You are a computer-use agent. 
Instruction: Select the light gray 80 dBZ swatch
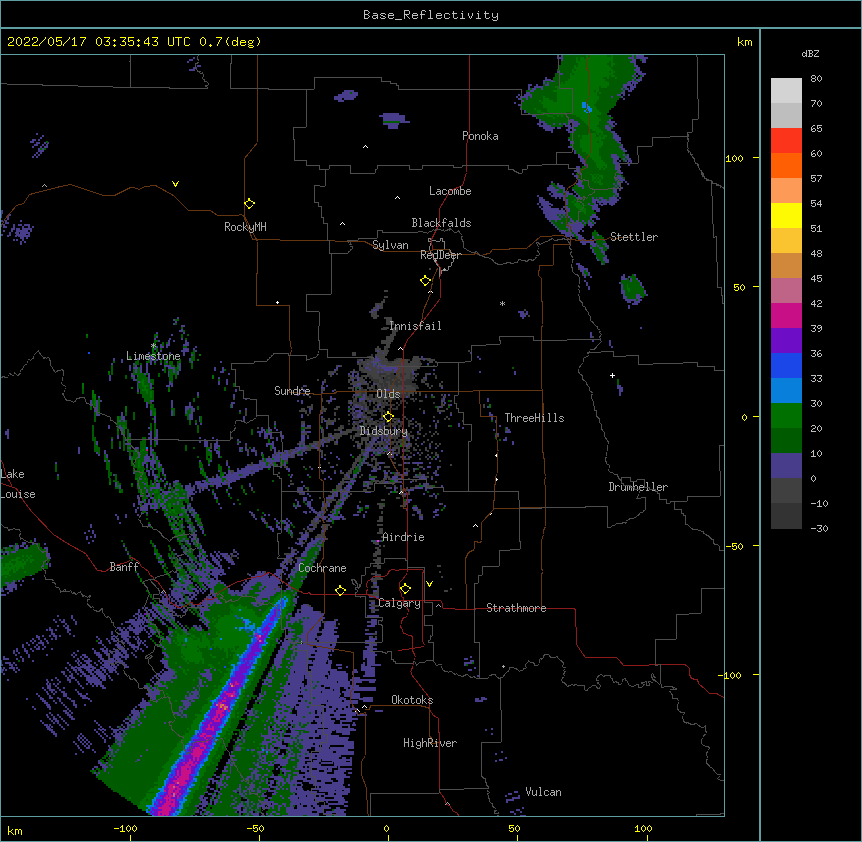786,90
